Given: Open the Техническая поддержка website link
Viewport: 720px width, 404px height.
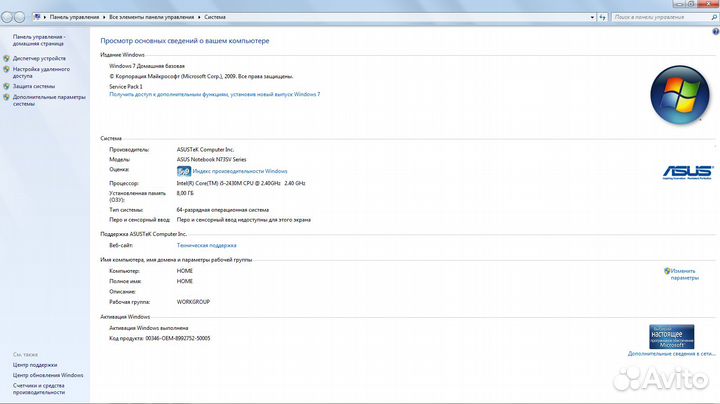Looking at the screenshot, I should click(x=206, y=244).
